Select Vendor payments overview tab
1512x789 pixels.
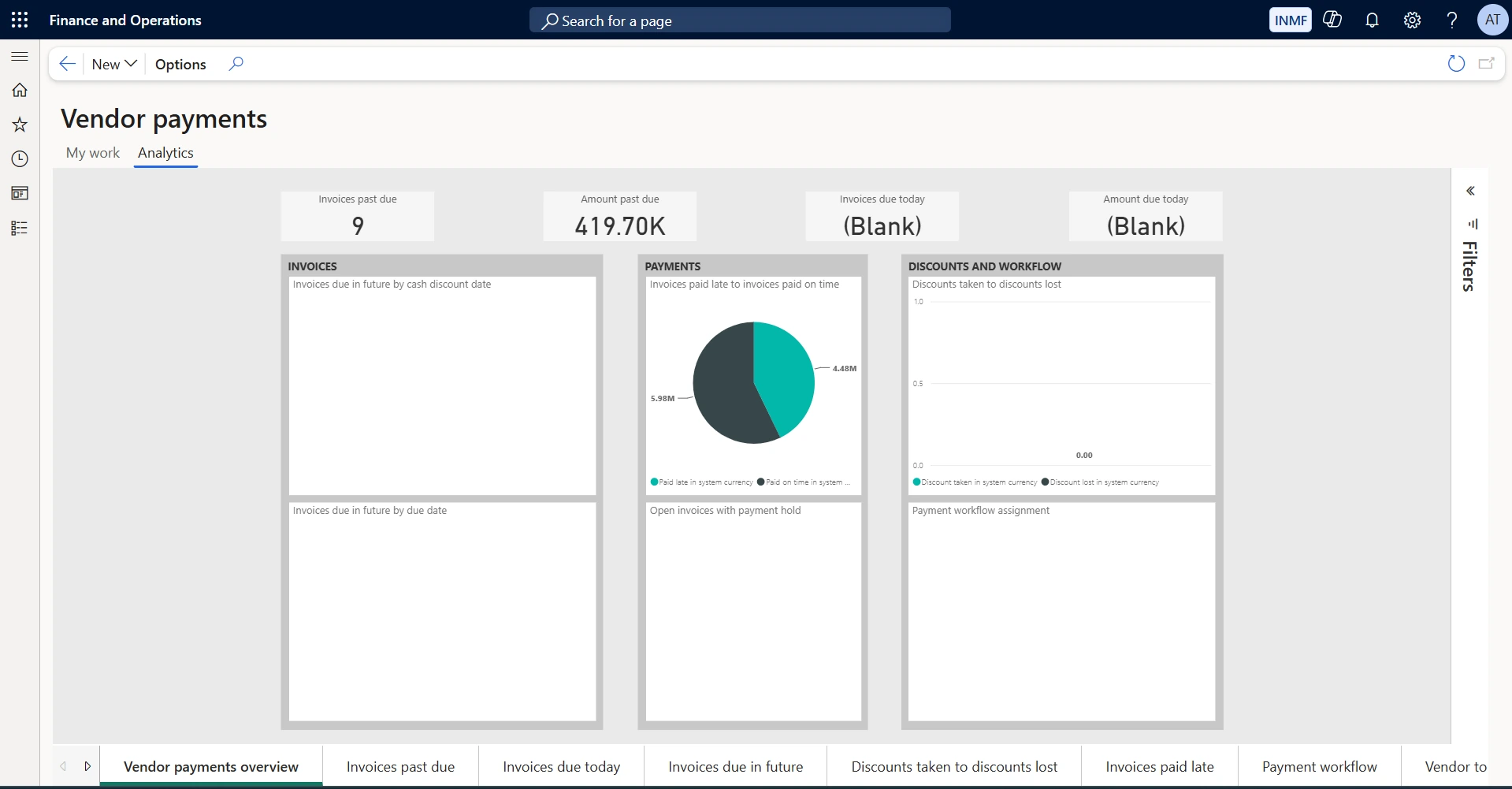211,766
